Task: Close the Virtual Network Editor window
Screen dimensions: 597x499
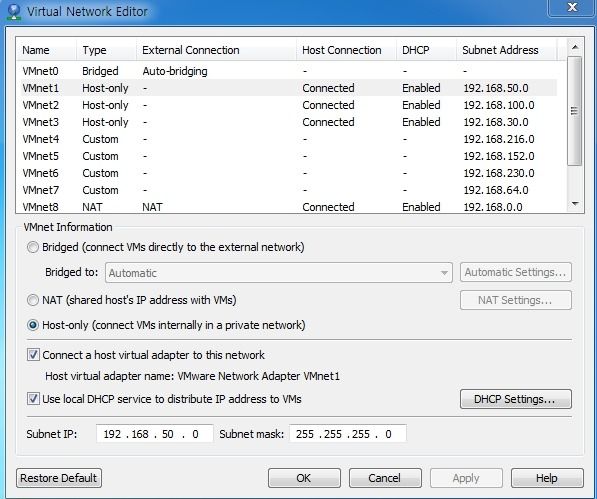Action: tap(572, 8)
